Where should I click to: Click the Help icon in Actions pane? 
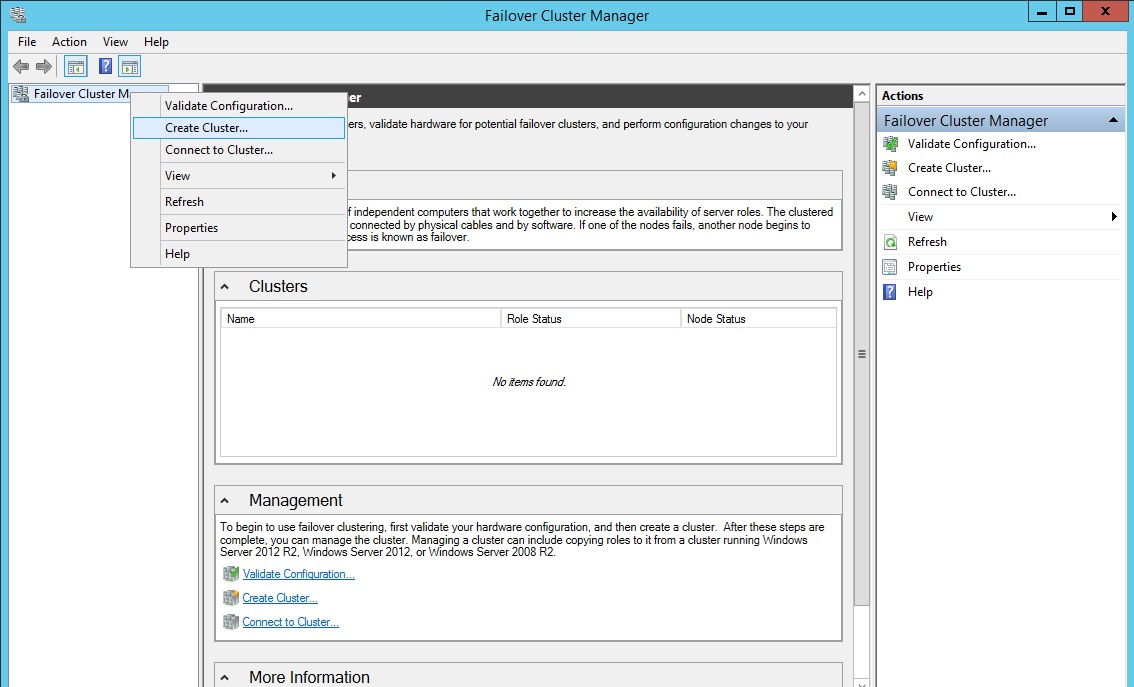tap(890, 292)
